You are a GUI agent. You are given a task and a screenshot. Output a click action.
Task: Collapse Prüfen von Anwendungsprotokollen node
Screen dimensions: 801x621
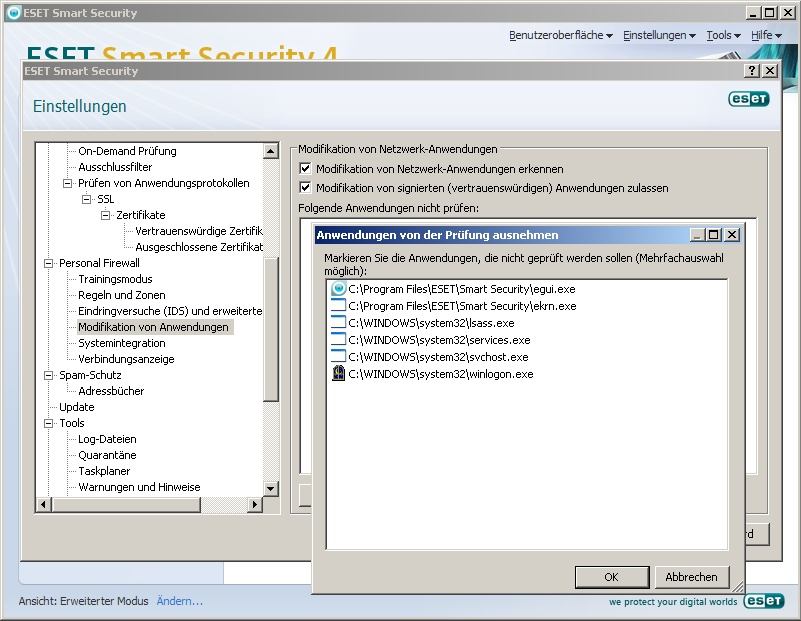(x=67, y=183)
